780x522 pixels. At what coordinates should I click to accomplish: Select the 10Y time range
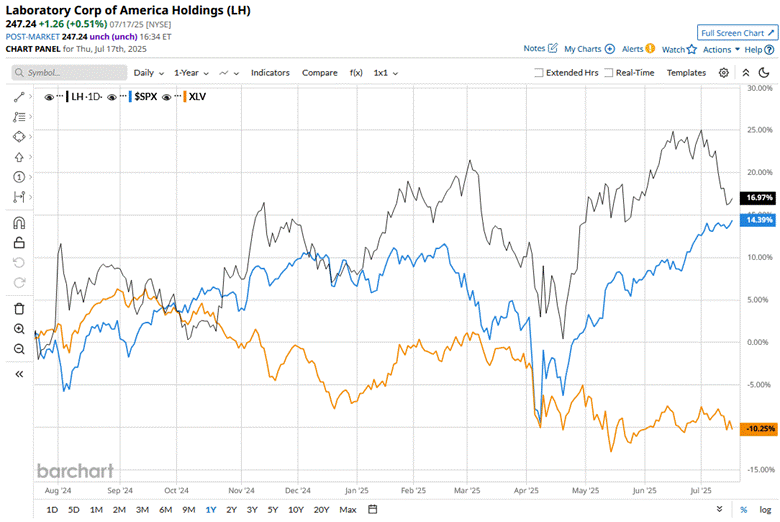point(295,510)
